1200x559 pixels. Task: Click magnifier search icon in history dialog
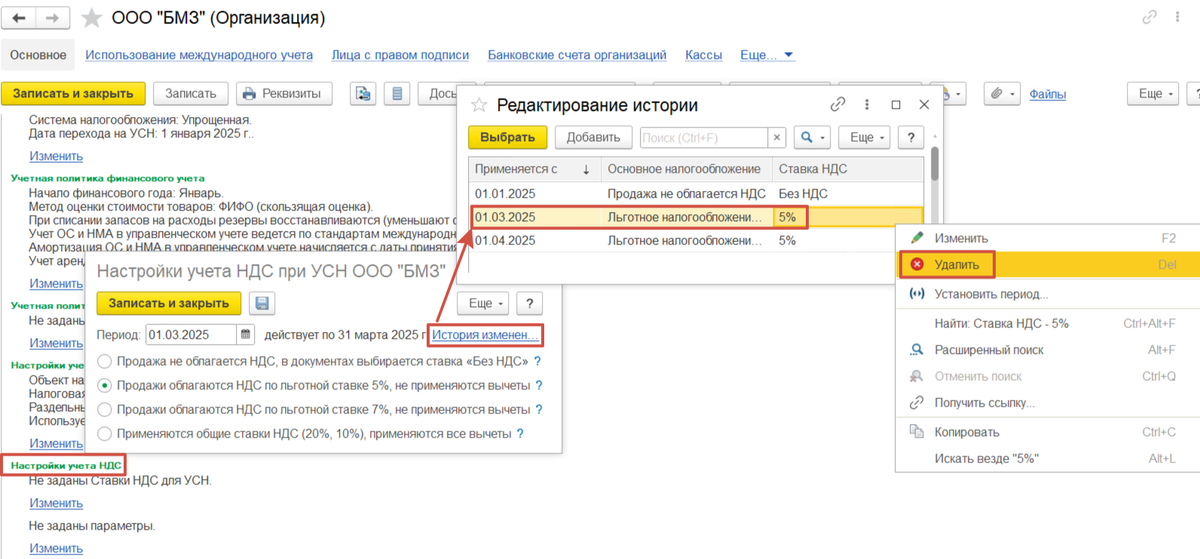point(805,138)
